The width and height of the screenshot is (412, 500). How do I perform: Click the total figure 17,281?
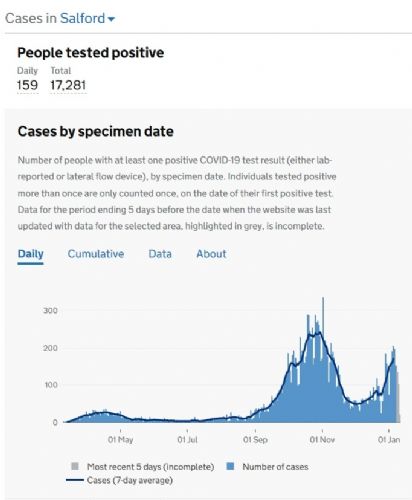point(68,85)
